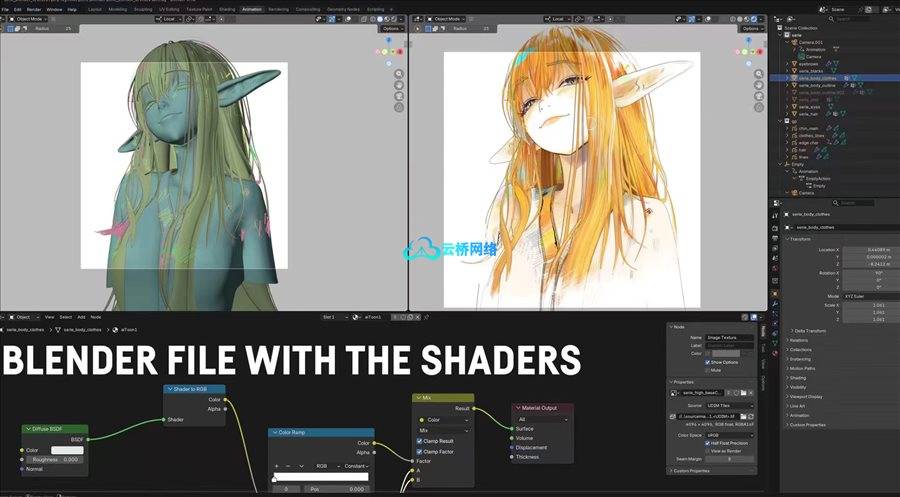900x497 pixels.
Task: Collapse the Empty item in outliner
Action: (x=781, y=164)
